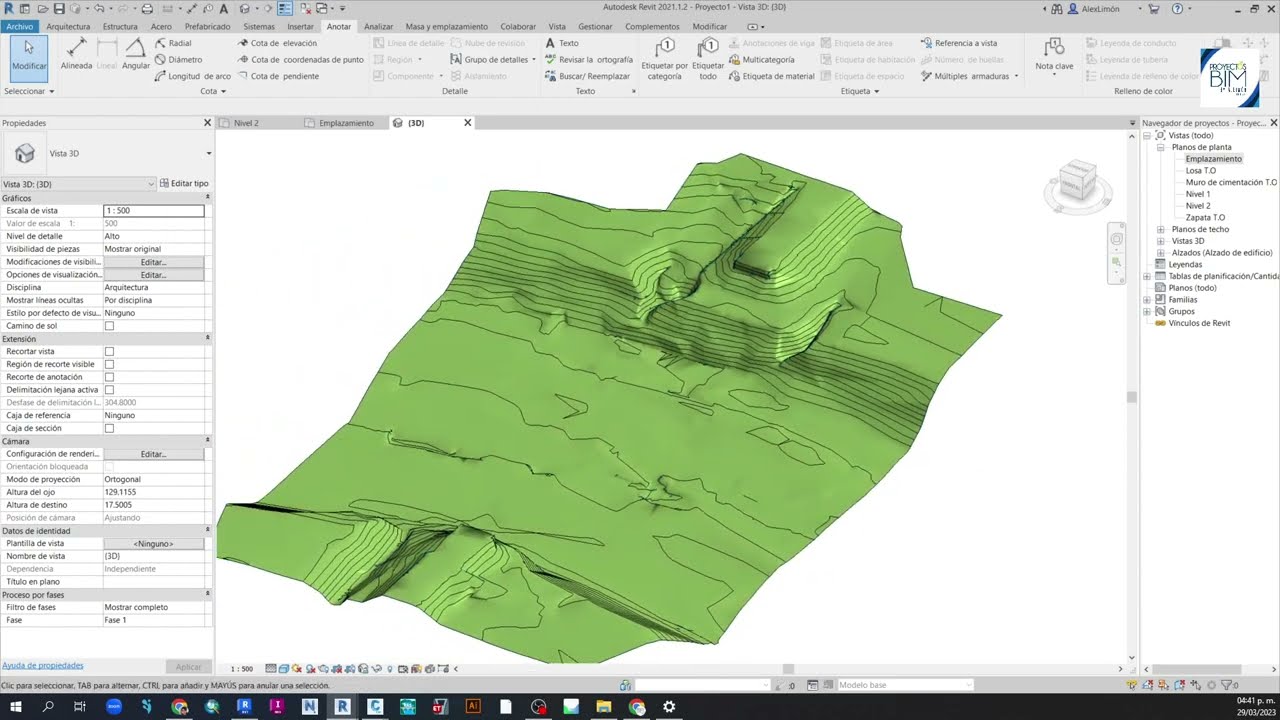Screen dimensions: 1280x720
Task: Open Buscar/Reemplazar tool
Action: [x=588, y=76]
